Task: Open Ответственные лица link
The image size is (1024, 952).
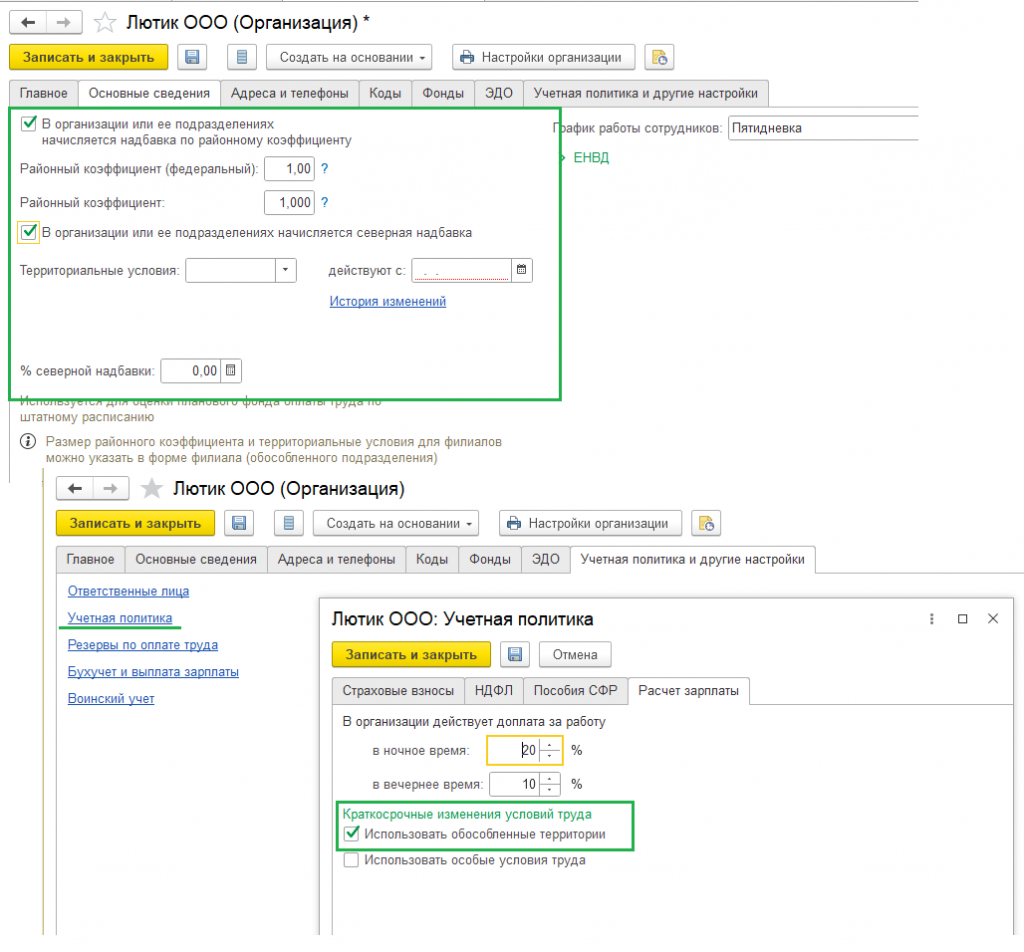Action: pyautogui.click(x=129, y=591)
